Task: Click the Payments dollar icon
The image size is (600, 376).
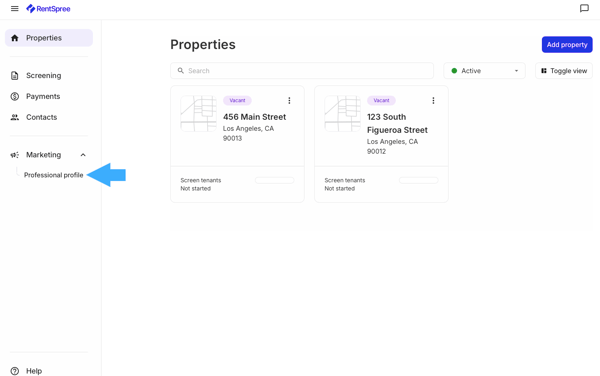Action: tap(15, 96)
